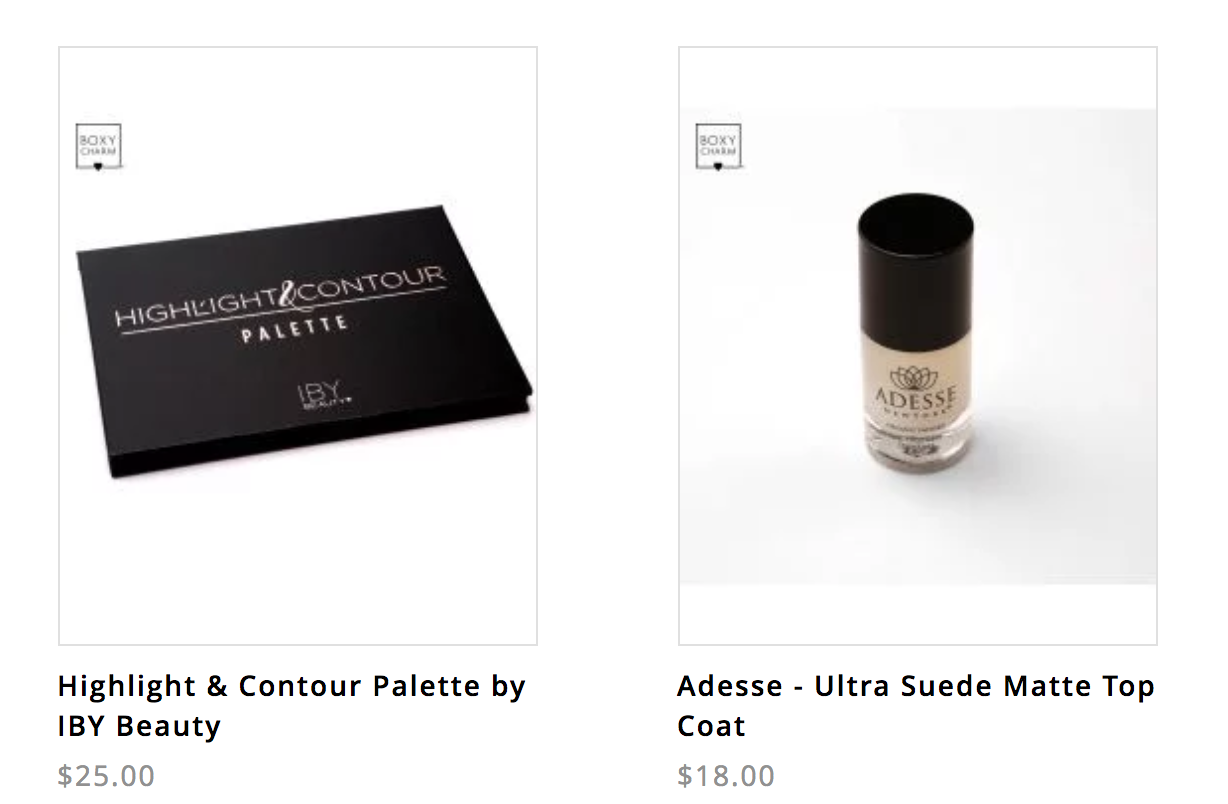Click the small heart under left Boxycharm logo
This screenshot has width=1228, height=804.
coord(98,167)
